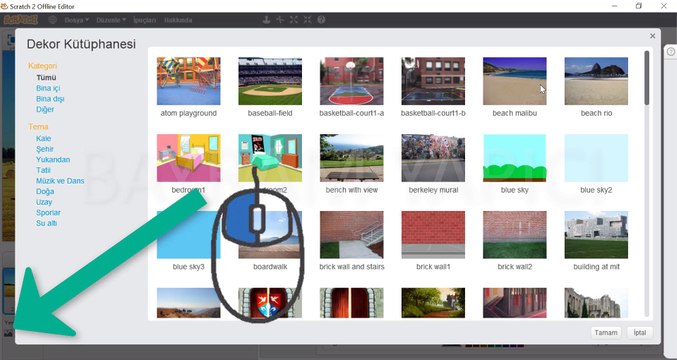Screen dimensions: 677x360
Task: Choose the bedroom1 backdrop thumbnail
Action: 189,158
